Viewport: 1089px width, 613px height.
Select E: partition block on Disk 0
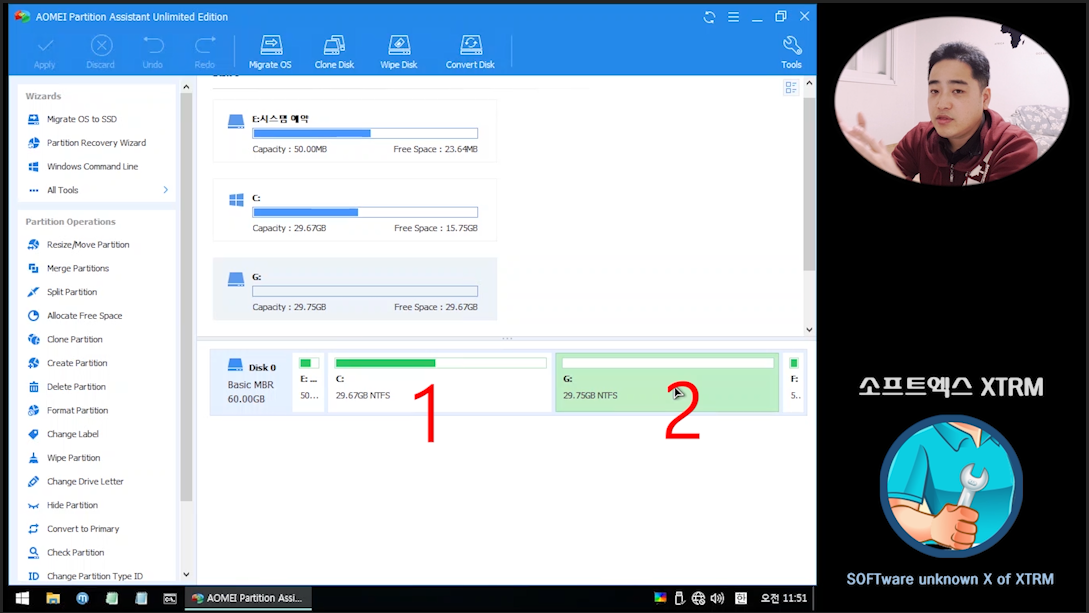point(309,382)
